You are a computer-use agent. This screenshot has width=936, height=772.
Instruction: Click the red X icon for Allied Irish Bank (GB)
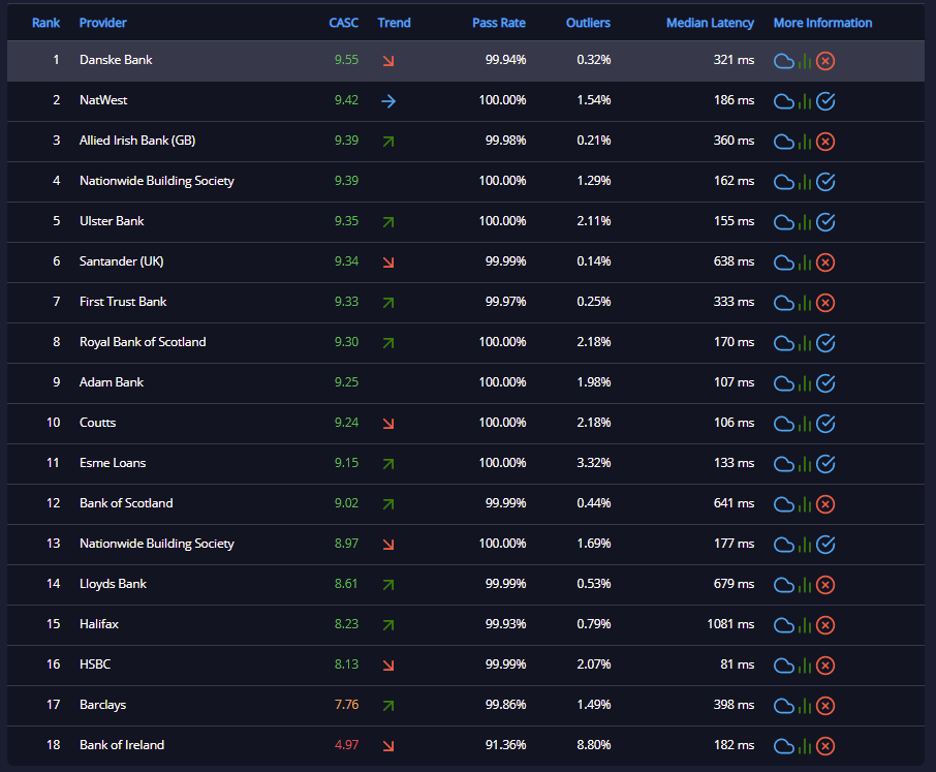[x=825, y=142]
